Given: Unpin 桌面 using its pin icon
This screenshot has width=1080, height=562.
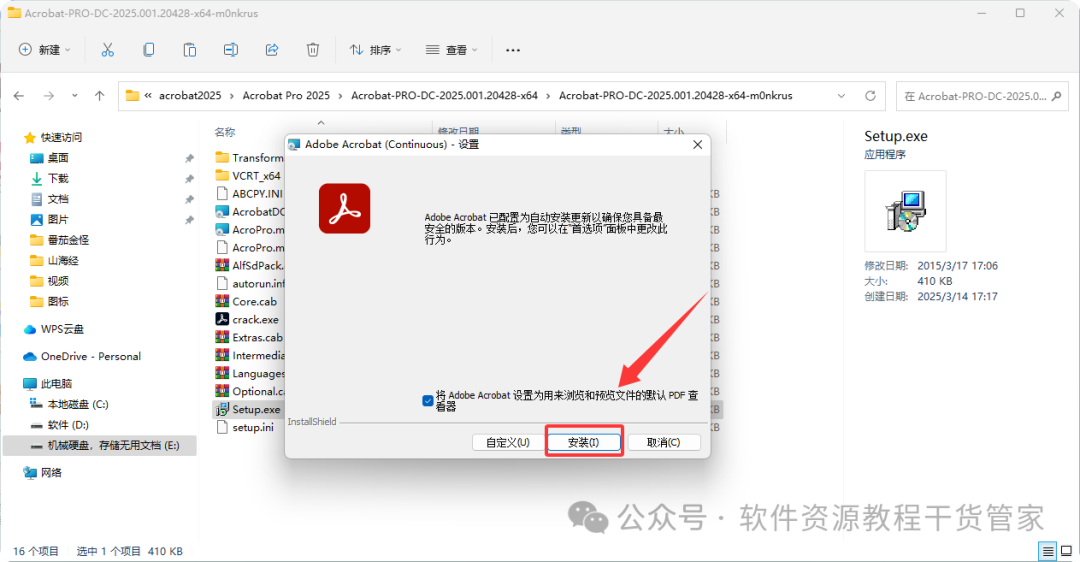Looking at the screenshot, I should (x=189, y=158).
